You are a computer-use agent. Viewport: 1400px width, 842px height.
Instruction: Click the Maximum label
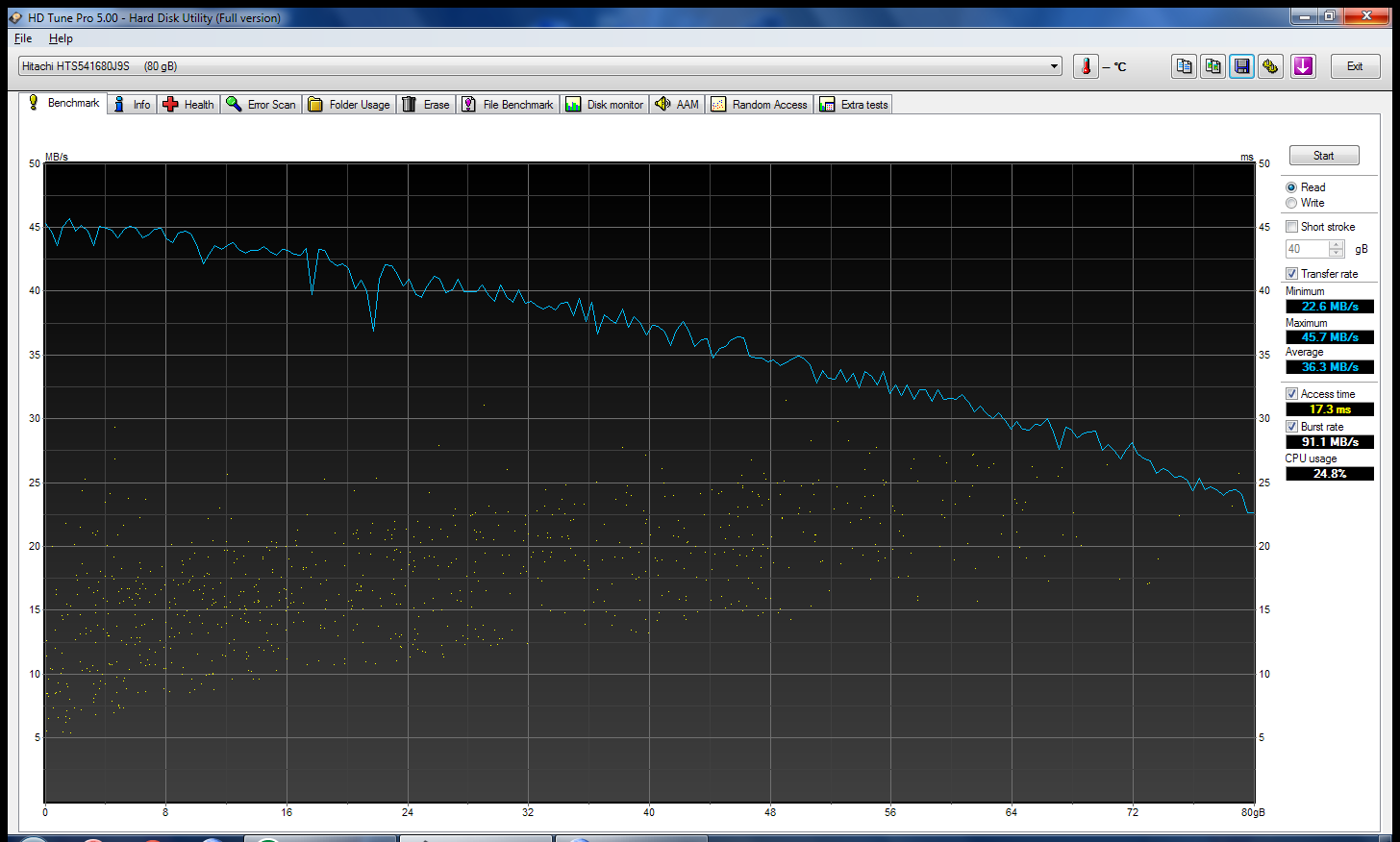(1306, 323)
